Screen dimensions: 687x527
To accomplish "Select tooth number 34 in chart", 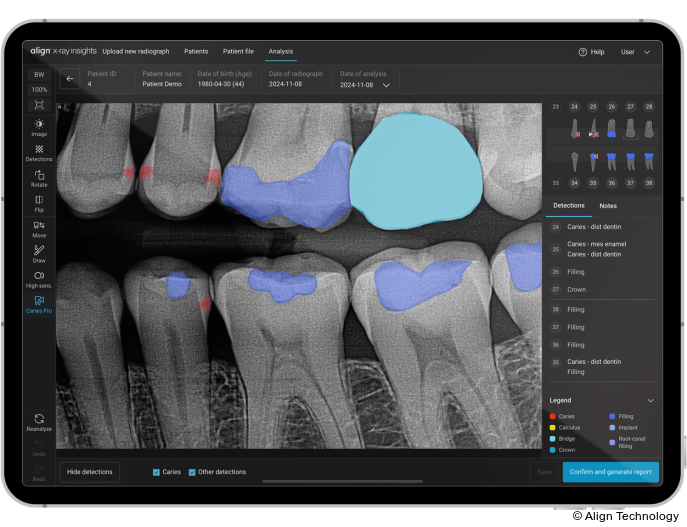I will [574, 183].
